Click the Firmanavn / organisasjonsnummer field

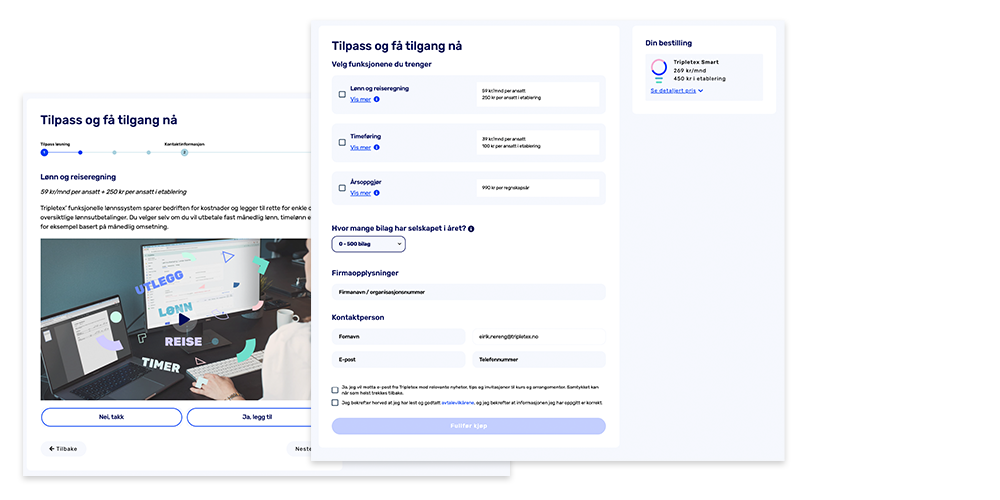click(469, 292)
